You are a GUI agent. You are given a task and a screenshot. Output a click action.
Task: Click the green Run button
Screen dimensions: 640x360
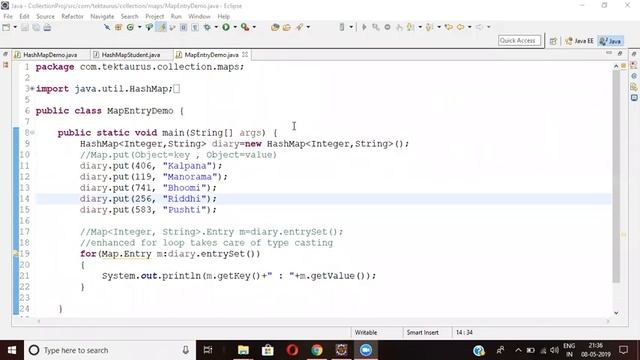pyautogui.click(x=226, y=27)
